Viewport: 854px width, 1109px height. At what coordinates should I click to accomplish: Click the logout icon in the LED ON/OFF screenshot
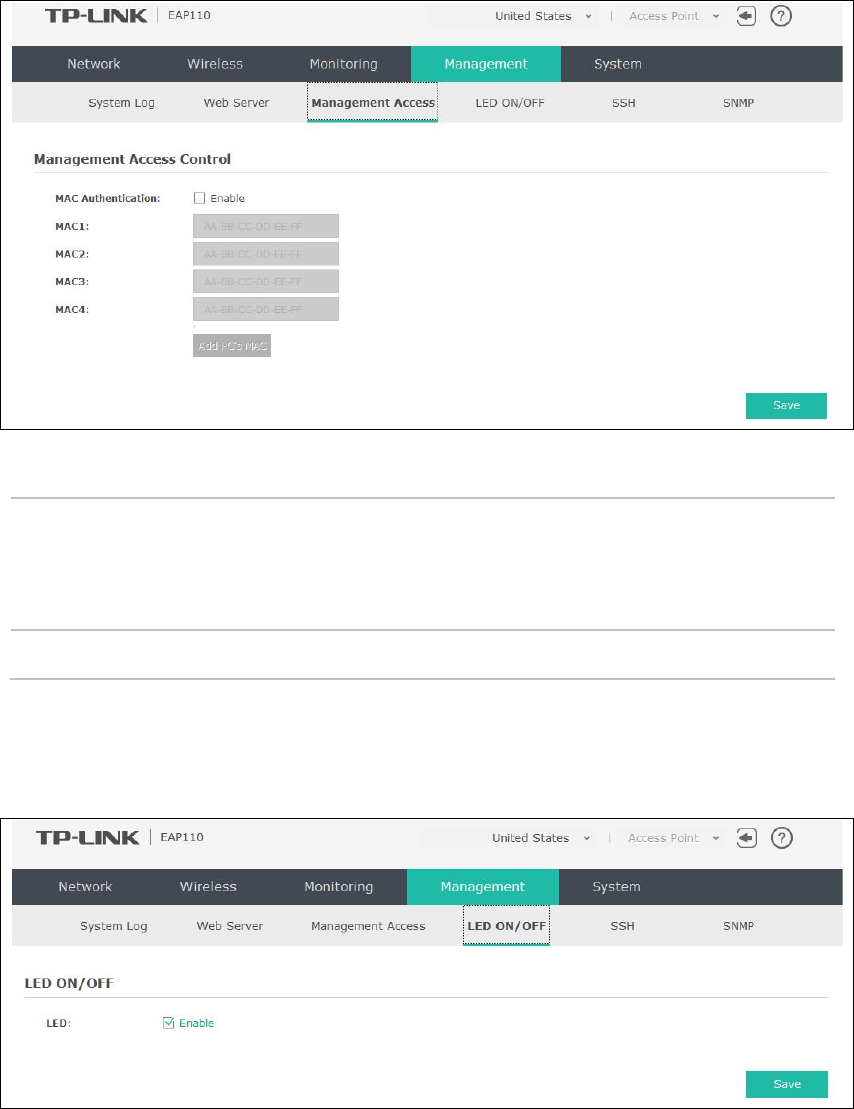point(746,838)
